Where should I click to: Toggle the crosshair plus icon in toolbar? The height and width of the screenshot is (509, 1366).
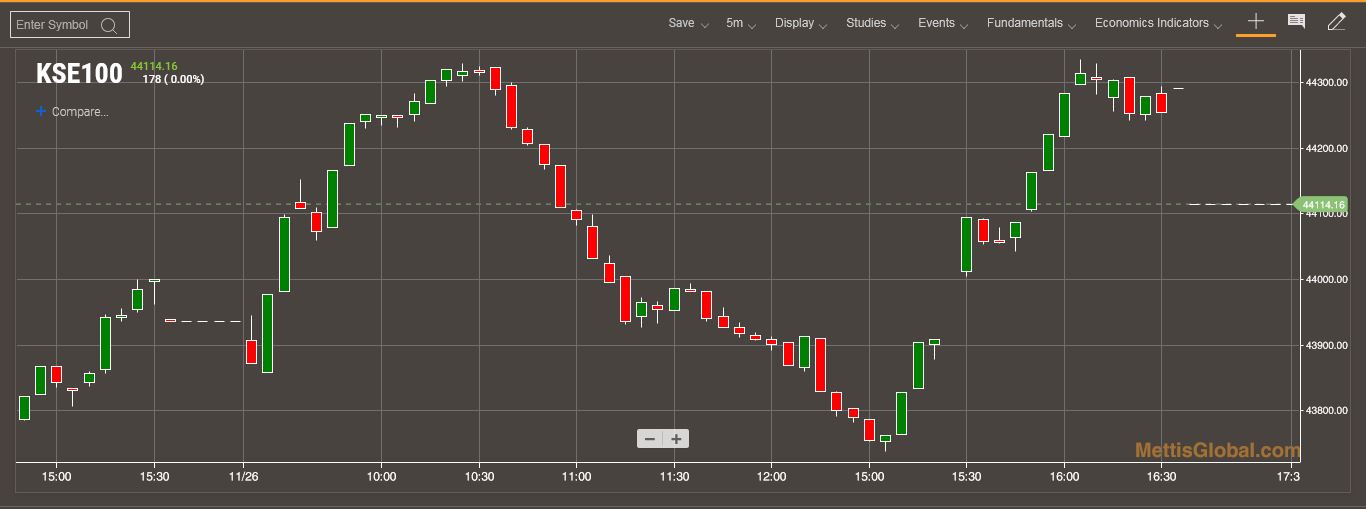[1256, 21]
